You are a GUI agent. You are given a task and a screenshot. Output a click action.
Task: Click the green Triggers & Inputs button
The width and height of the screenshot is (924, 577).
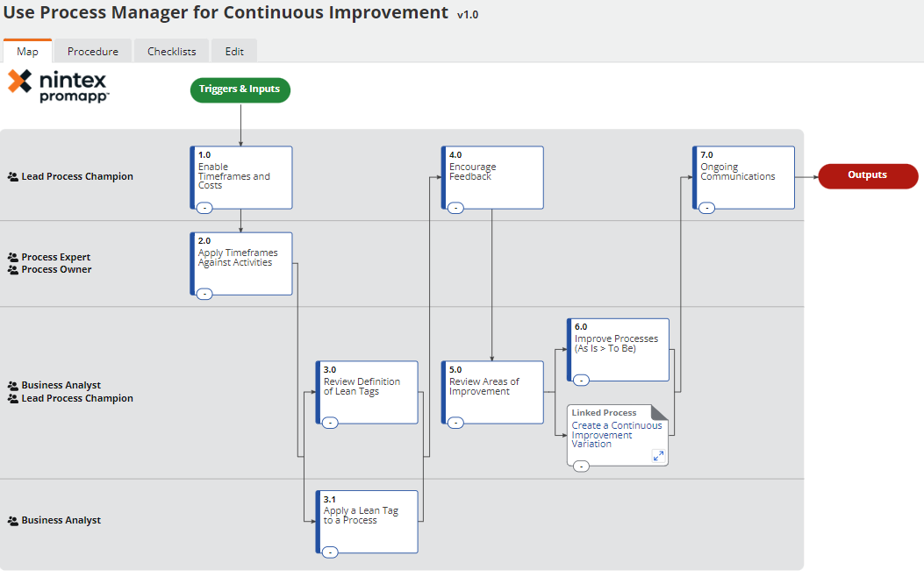(240, 90)
